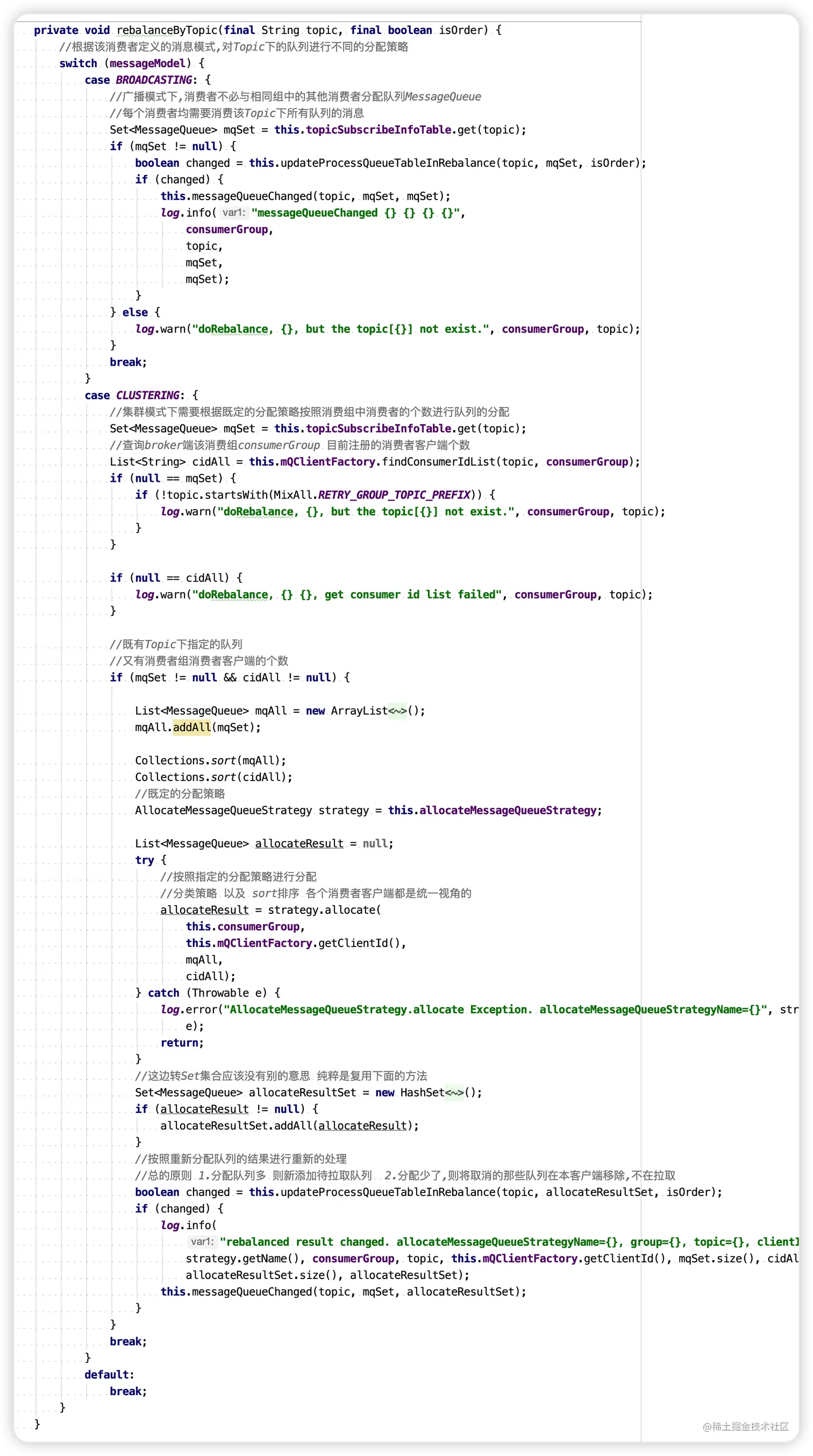Viewport: 813px width, 1456px height.
Task: Click 'this.messageQueueChanged(topic, mqSet, mqSet);' line
Action: pos(305,196)
